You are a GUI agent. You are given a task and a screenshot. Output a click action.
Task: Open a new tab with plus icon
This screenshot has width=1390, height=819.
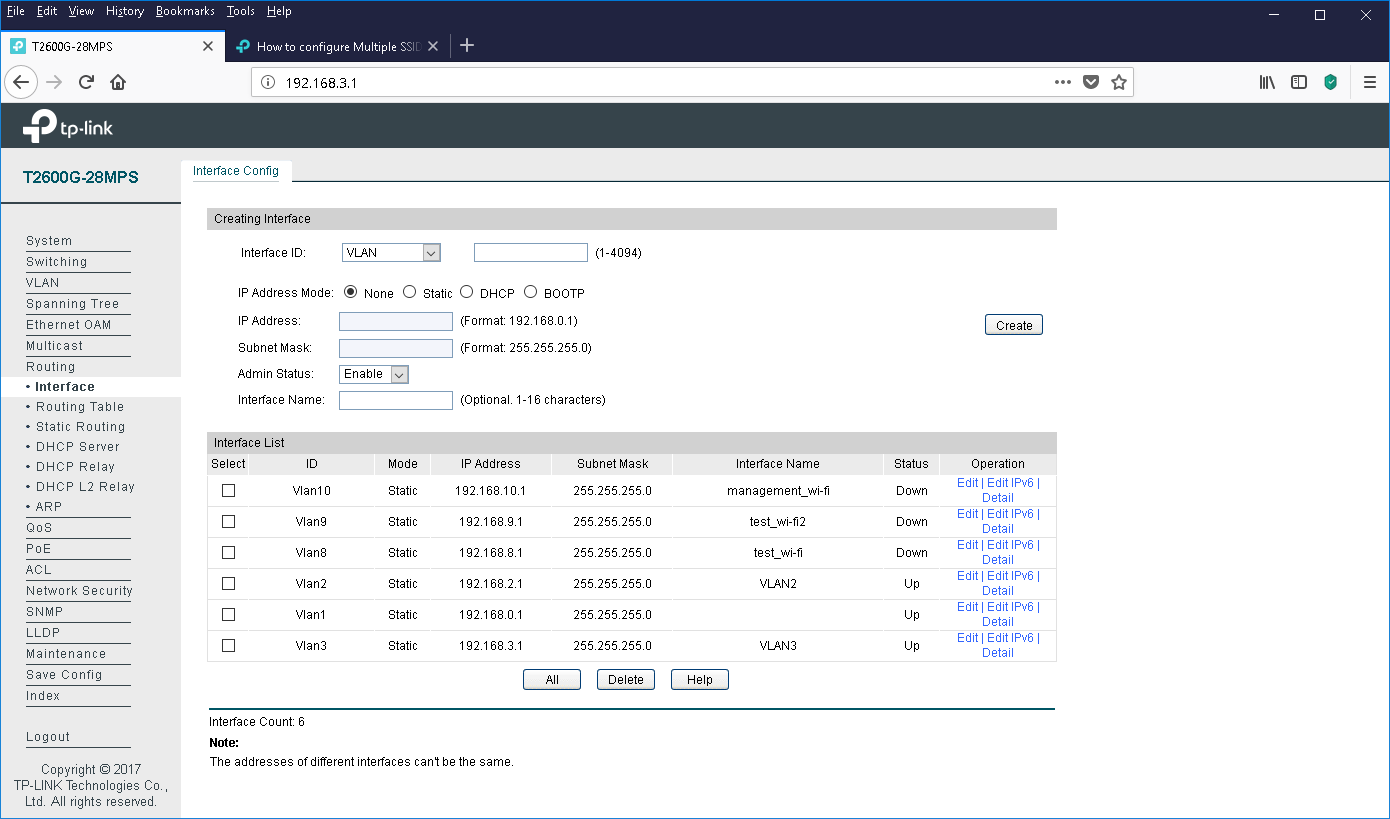pyautogui.click(x=466, y=46)
